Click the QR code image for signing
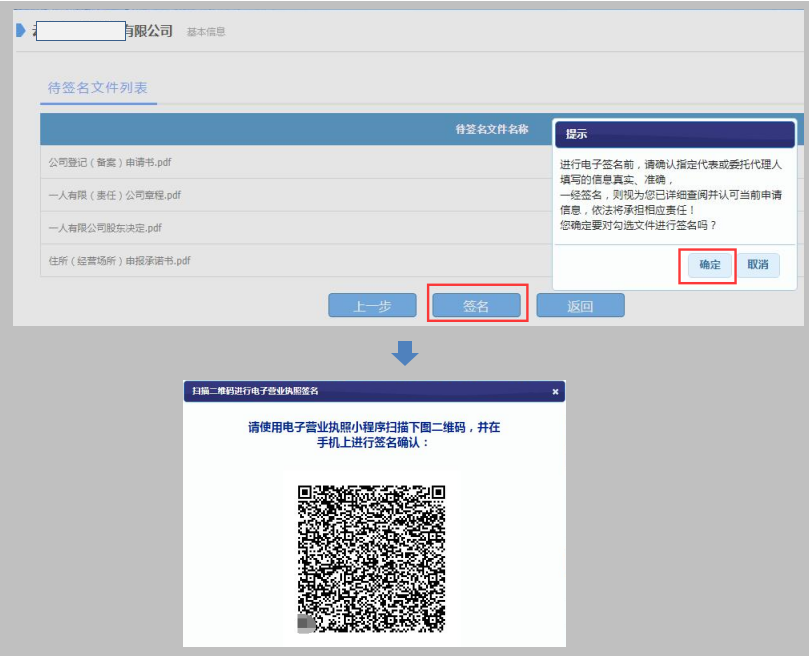Screen dimensions: 809x656 [371, 558]
